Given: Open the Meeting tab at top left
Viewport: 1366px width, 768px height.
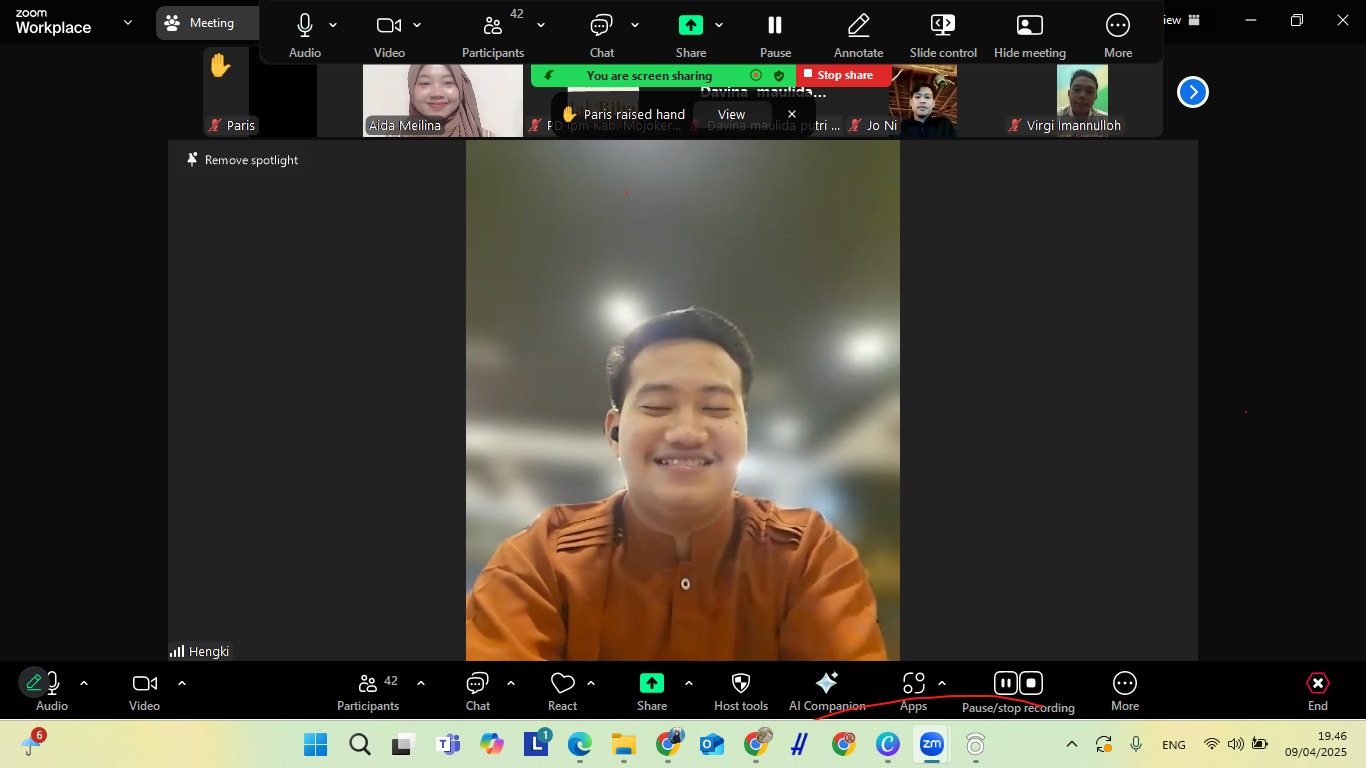Looking at the screenshot, I should [x=206, y=23].
